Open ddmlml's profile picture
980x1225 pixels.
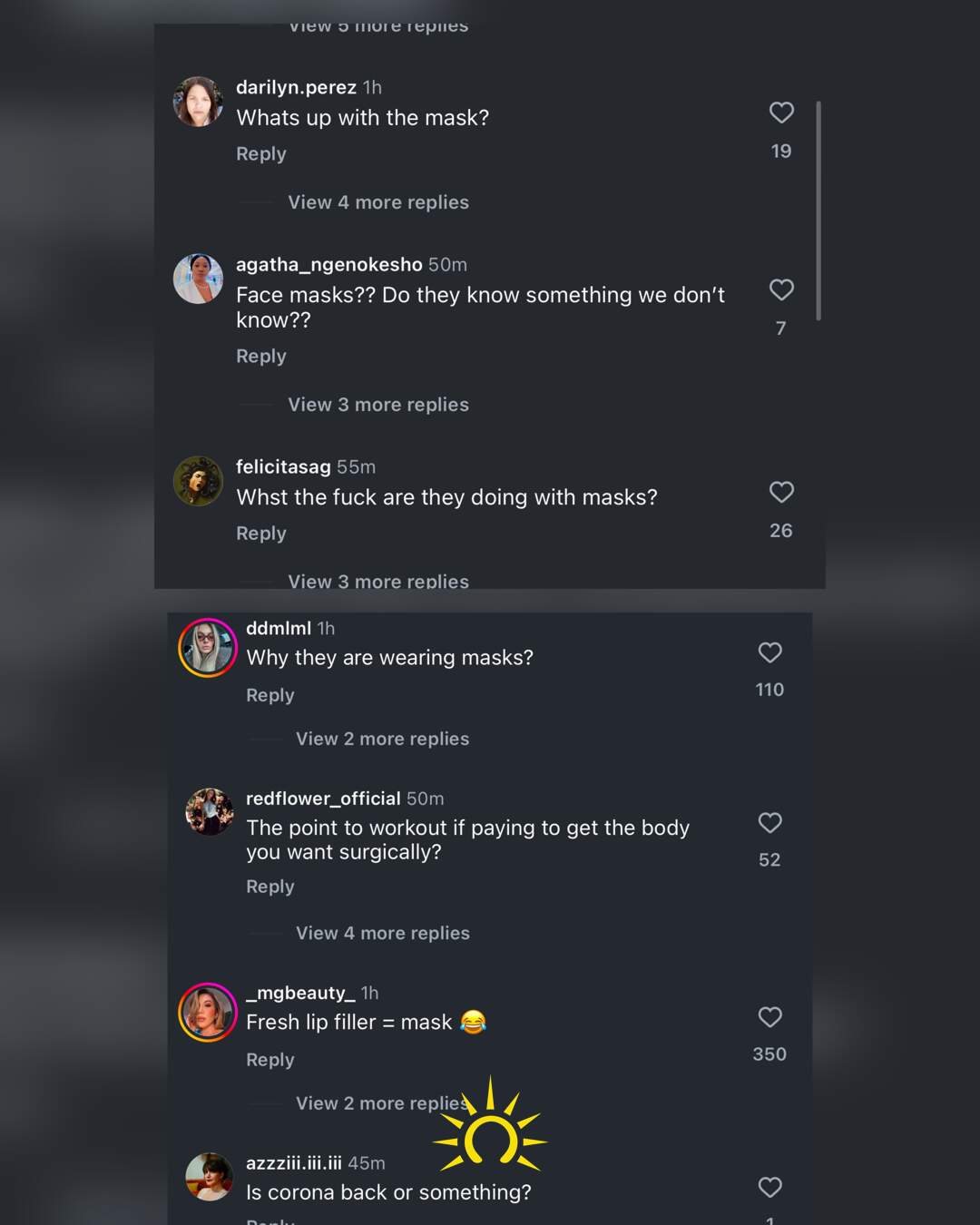tap(208, 648)
